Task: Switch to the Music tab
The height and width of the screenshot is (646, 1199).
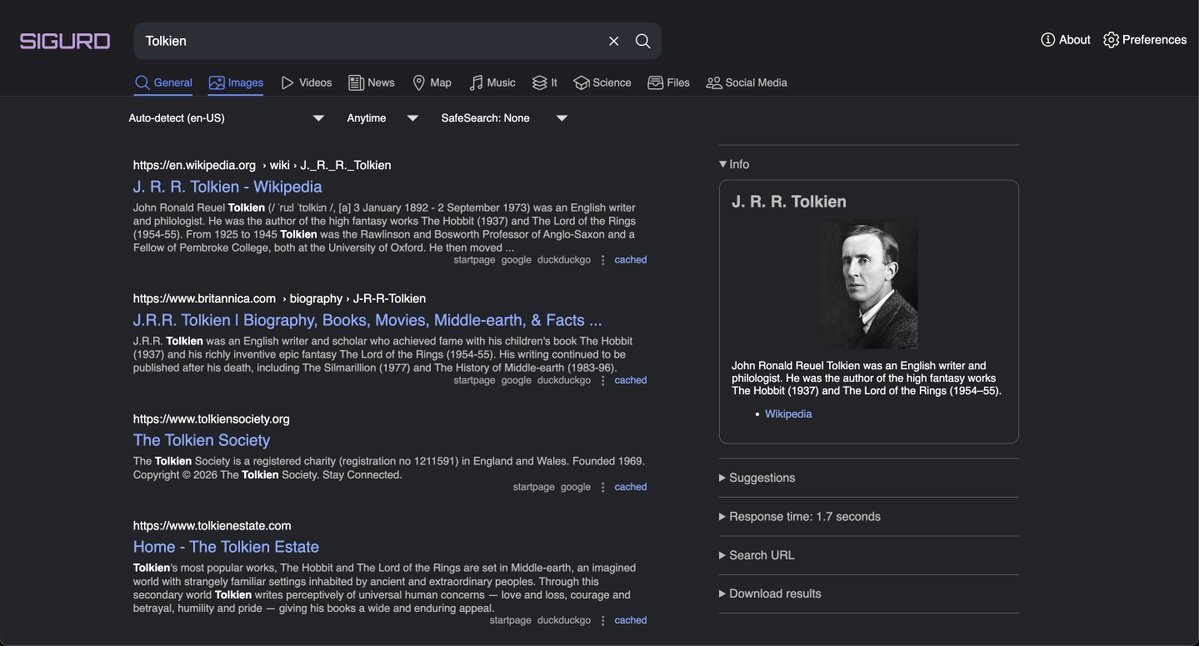Action: (x=492, y=83)
